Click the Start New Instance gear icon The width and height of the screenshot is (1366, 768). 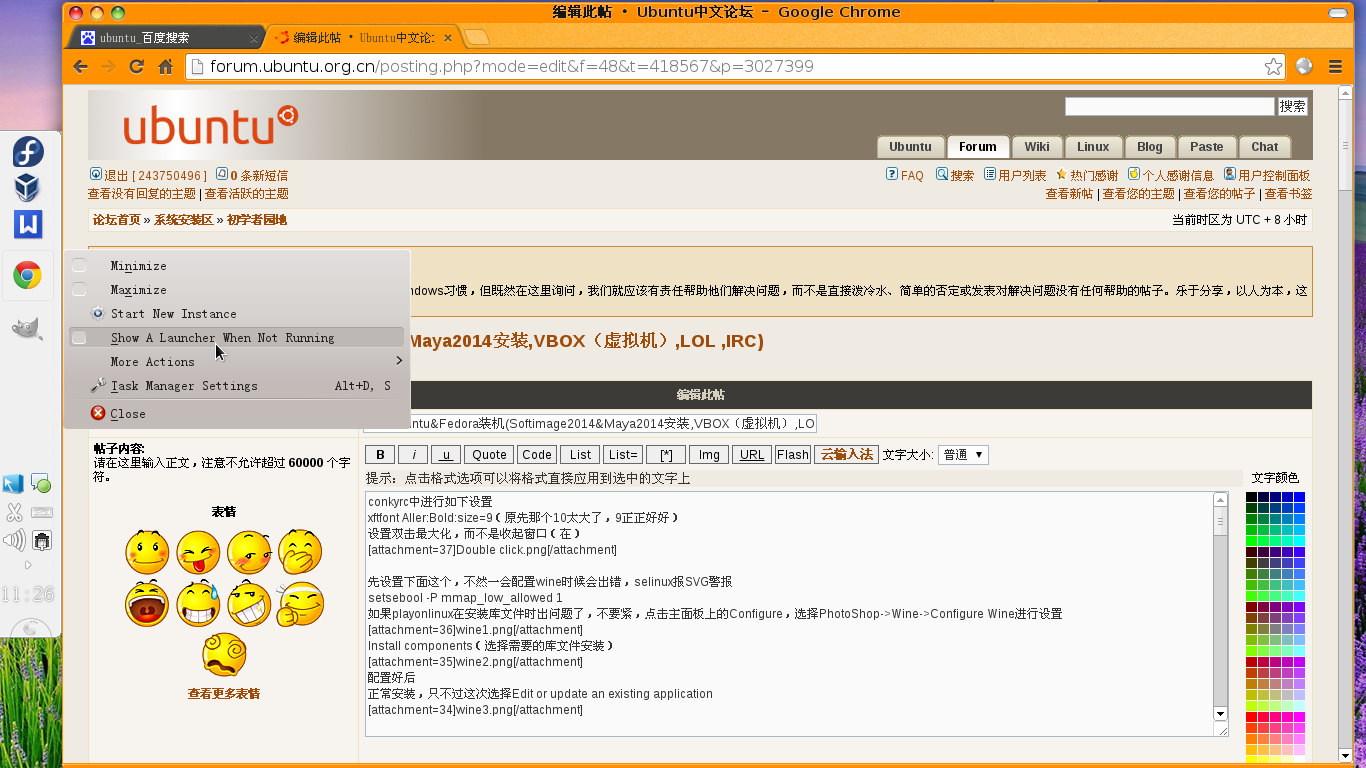click(98, 313)
